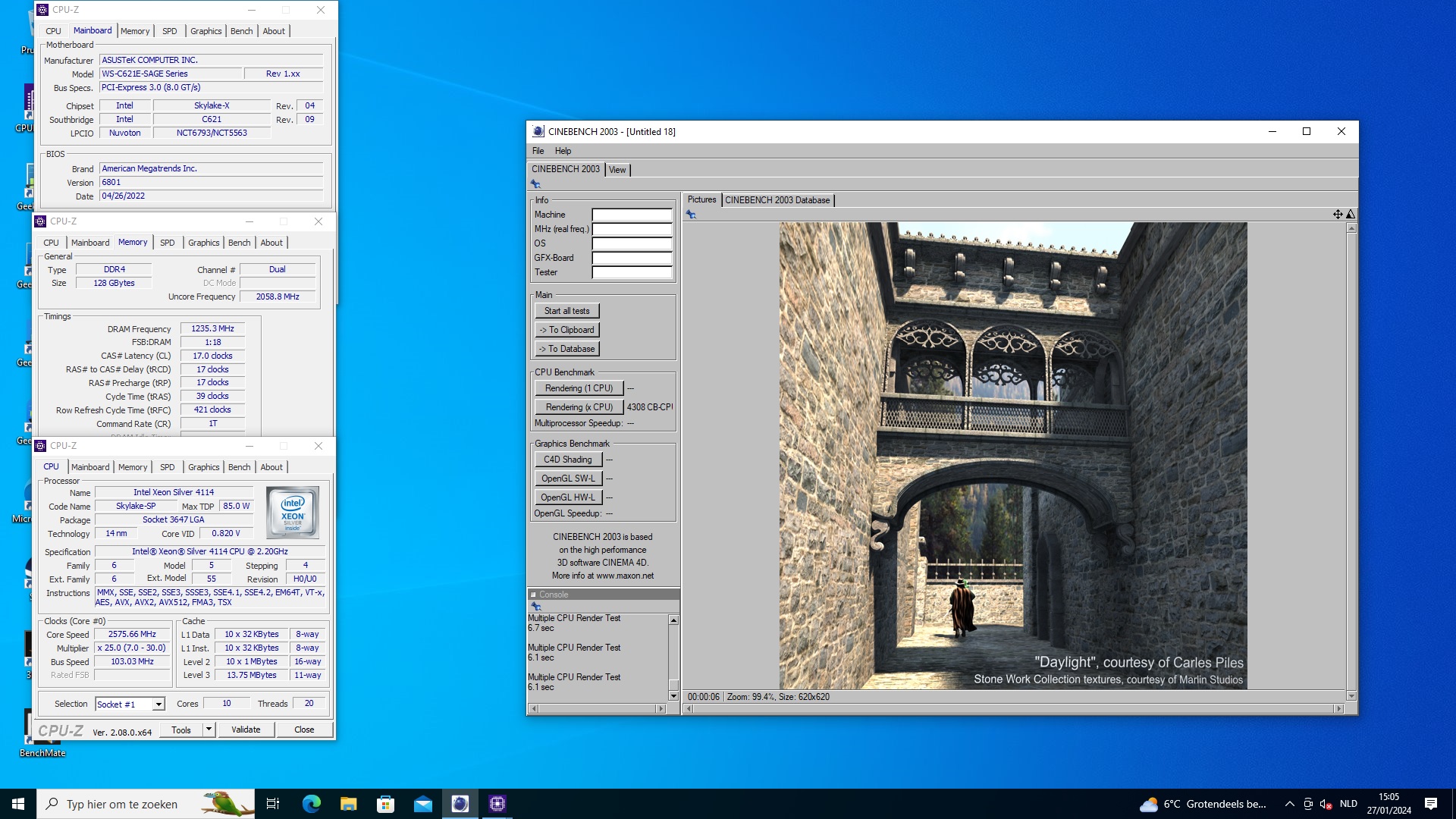Screen dimensions: 1456x819
Task: Switch to the View tab in Cinebench
Action: point(617,170)
